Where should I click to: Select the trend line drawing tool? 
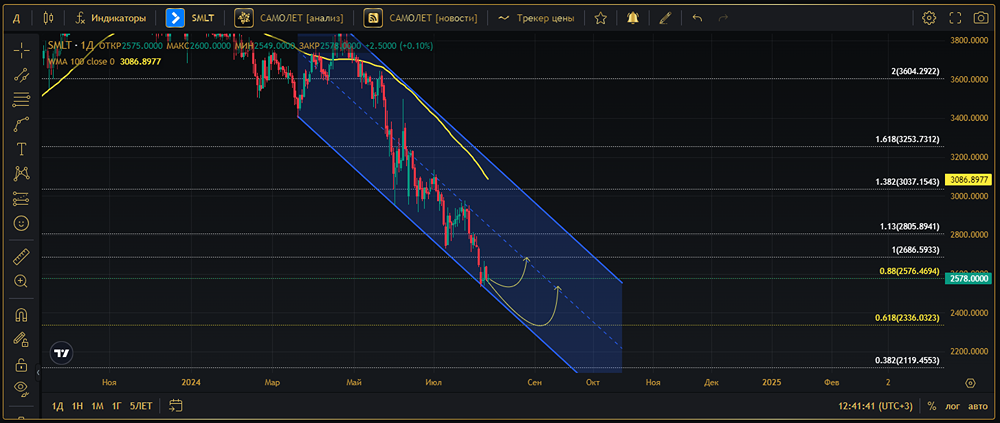pos(21,75)
